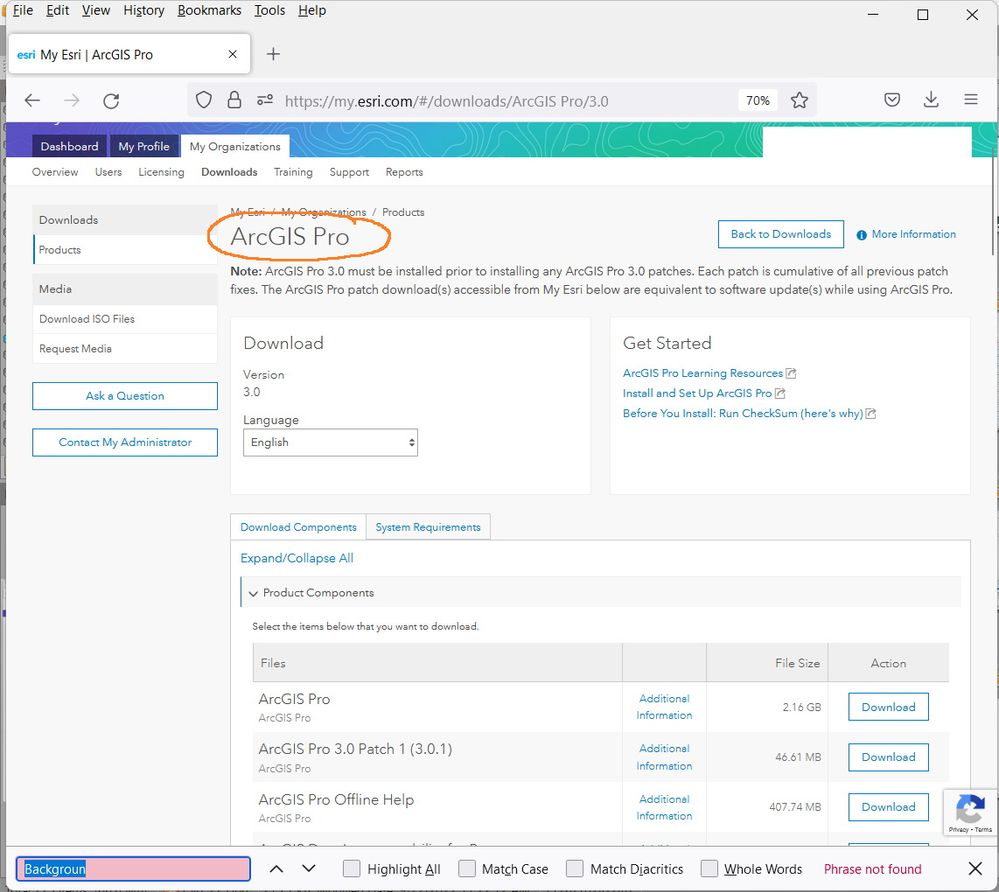Open the Overview sub-navigation item
Viewport: 999px width, 892px height.
pos(55,172)
